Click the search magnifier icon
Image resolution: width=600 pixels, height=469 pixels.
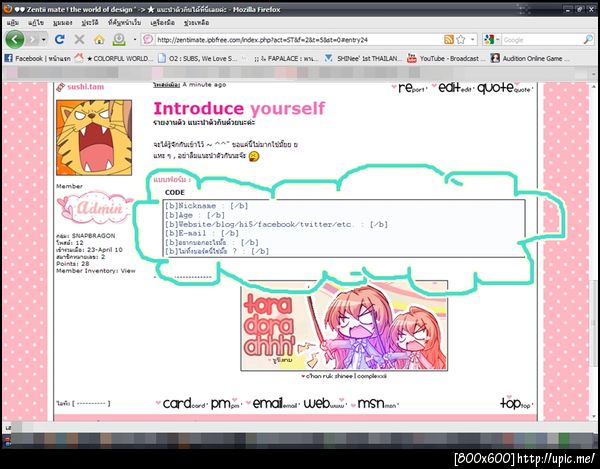588,39
